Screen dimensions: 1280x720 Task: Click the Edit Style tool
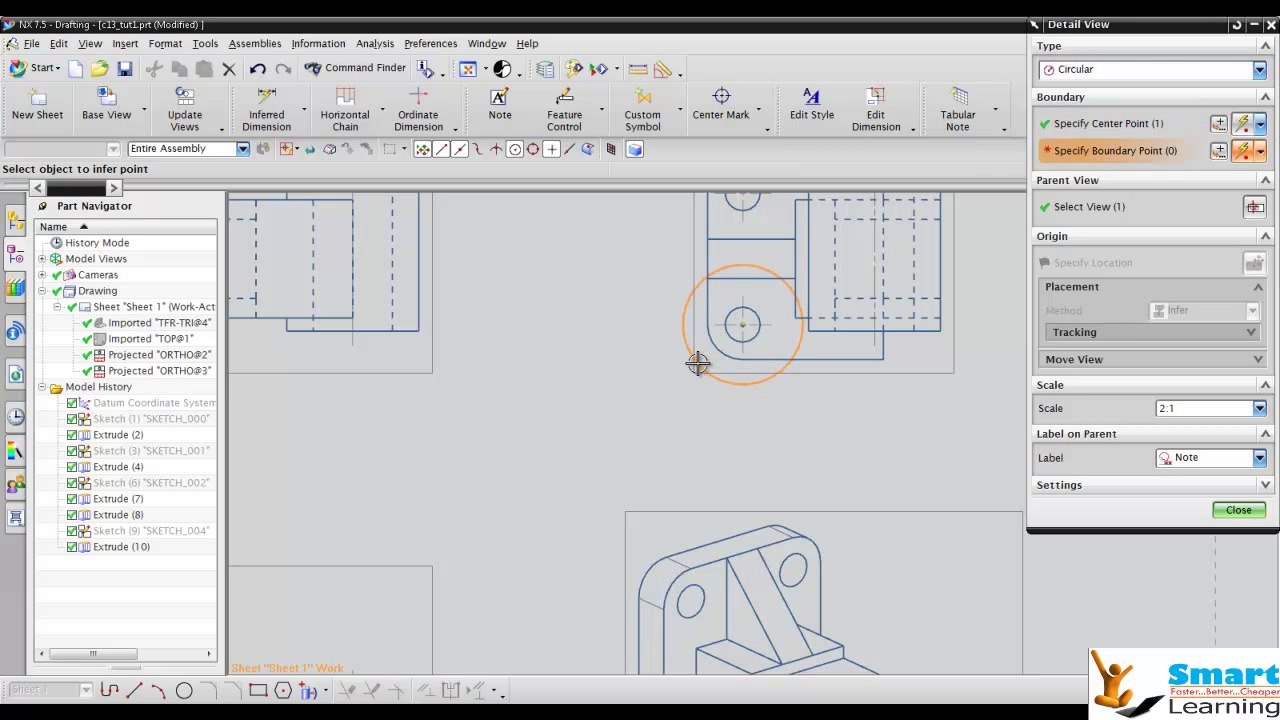[811, 105]
